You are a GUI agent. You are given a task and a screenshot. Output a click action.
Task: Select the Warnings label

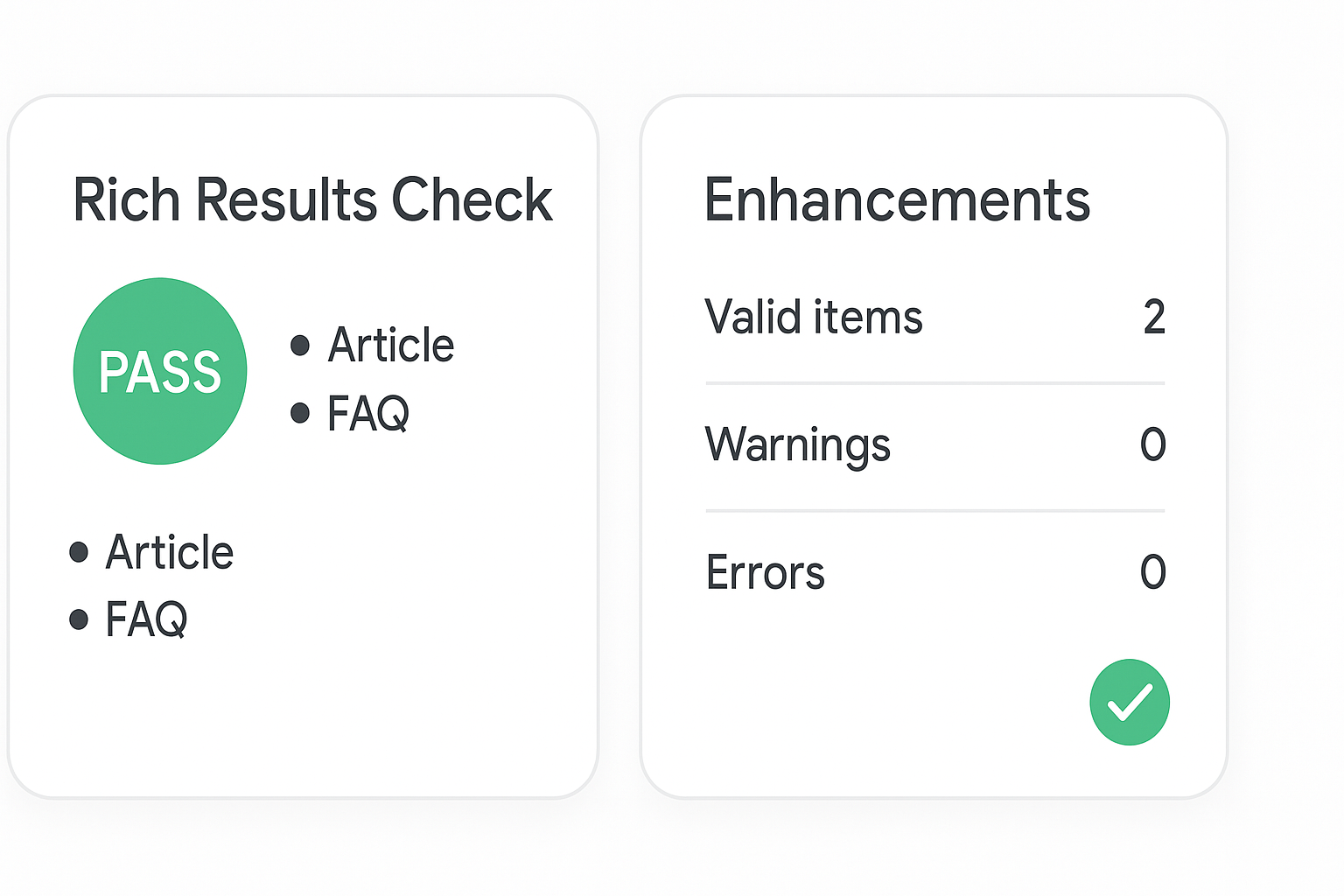point(797,444)
